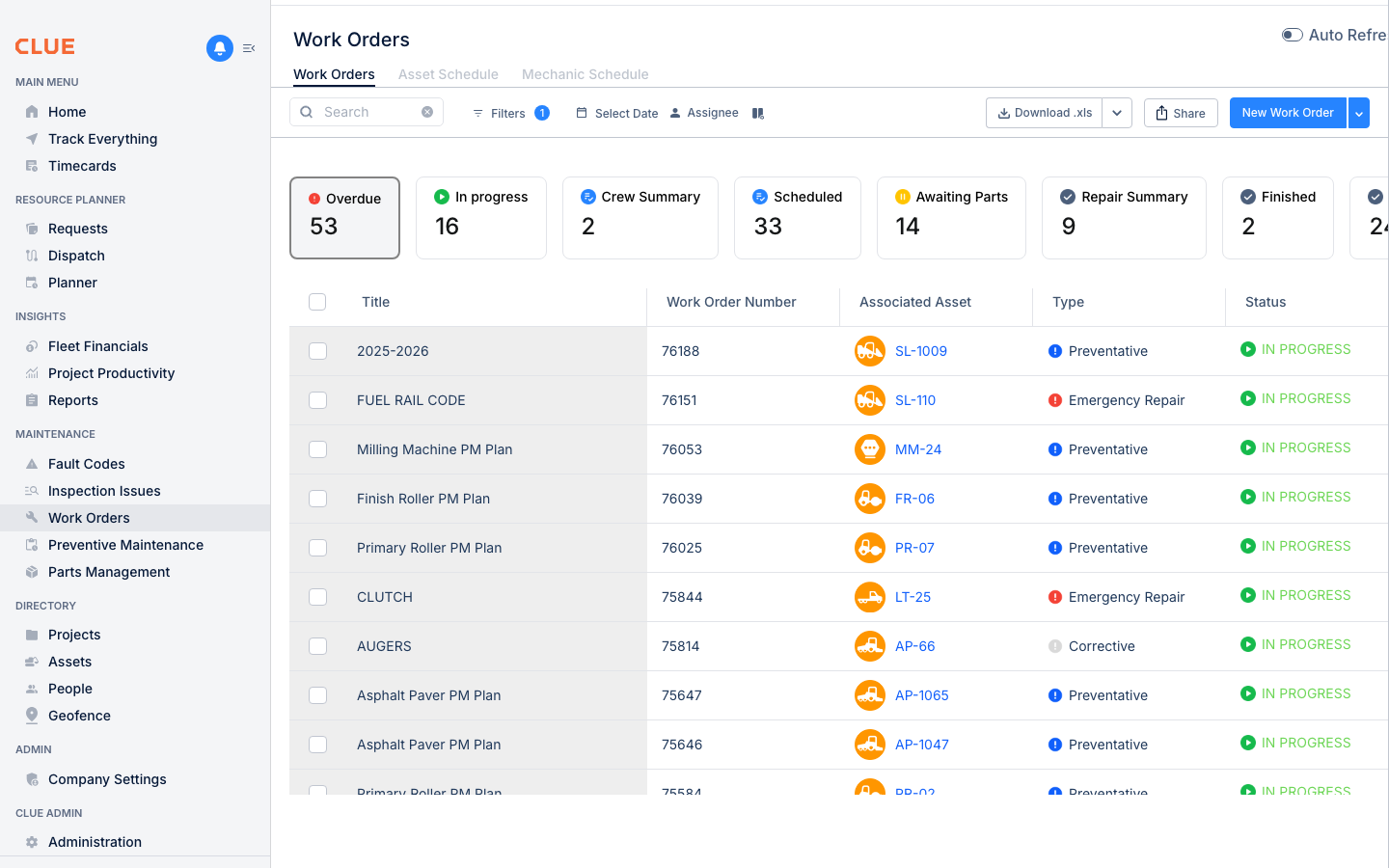Select the Fleet Financials insights icon

click(x=32, y=345)
